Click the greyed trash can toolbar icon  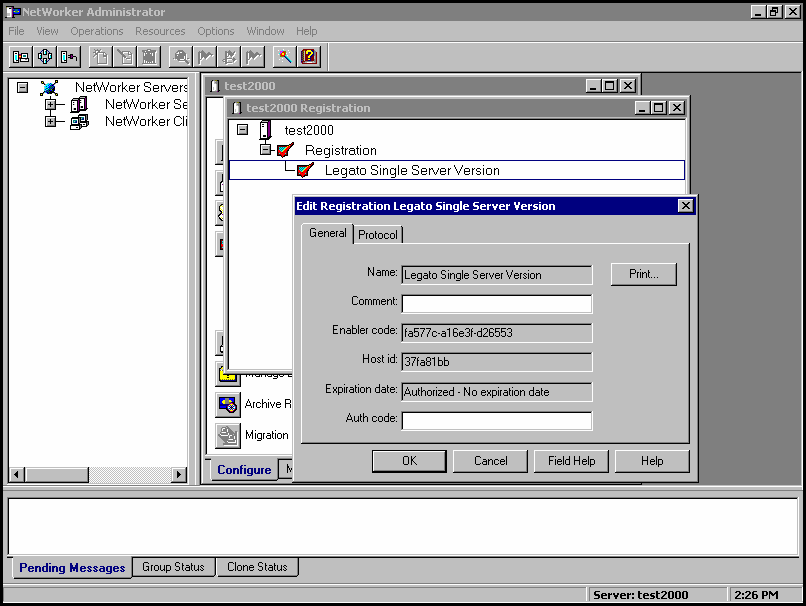(149, 57)
